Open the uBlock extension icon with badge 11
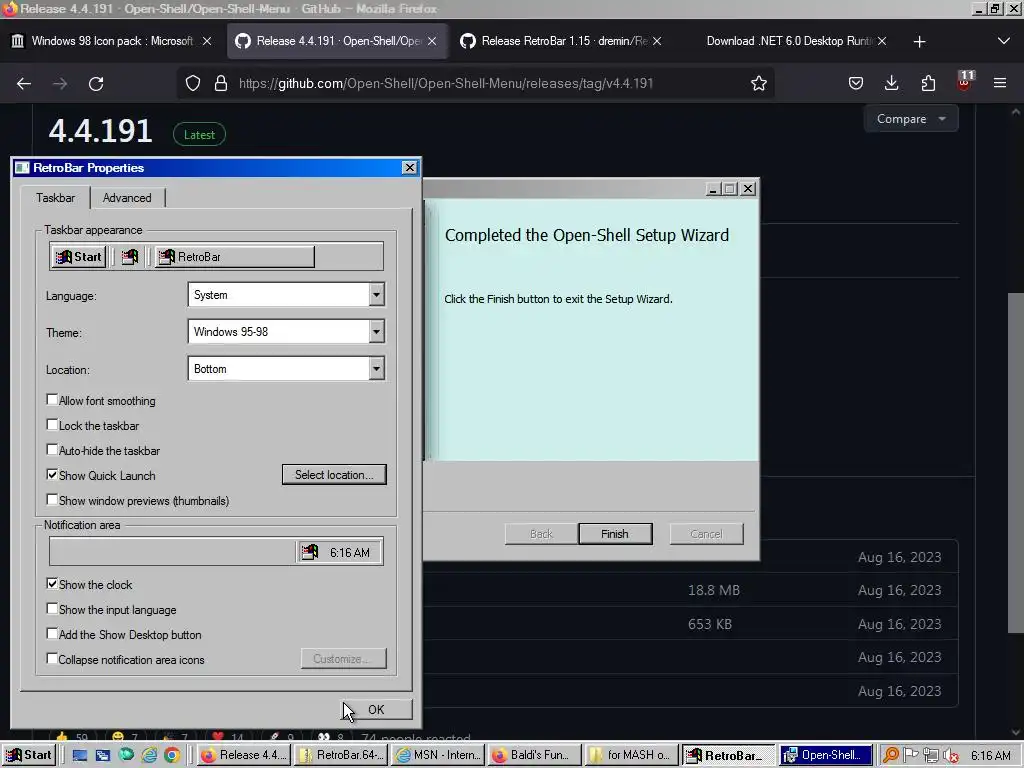The image size is (1024, 768). pyautogui.click(x=965, y=81)
